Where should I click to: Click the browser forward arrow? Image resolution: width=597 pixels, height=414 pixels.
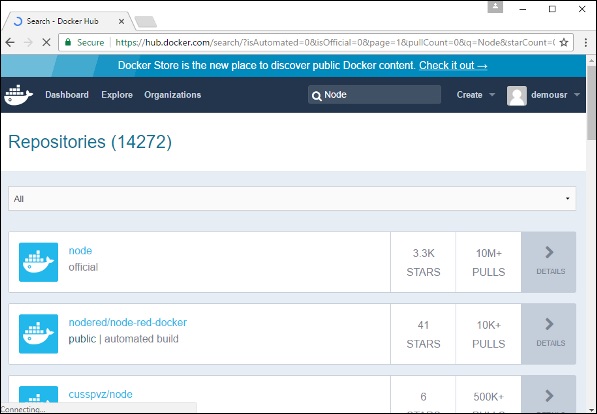tap(28, 42)
